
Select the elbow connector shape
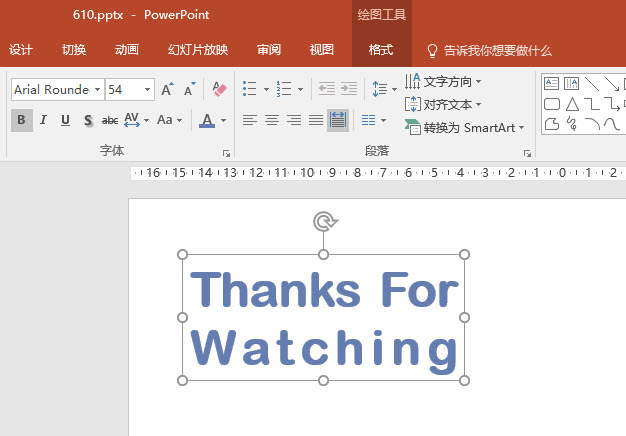click(592, 104)
